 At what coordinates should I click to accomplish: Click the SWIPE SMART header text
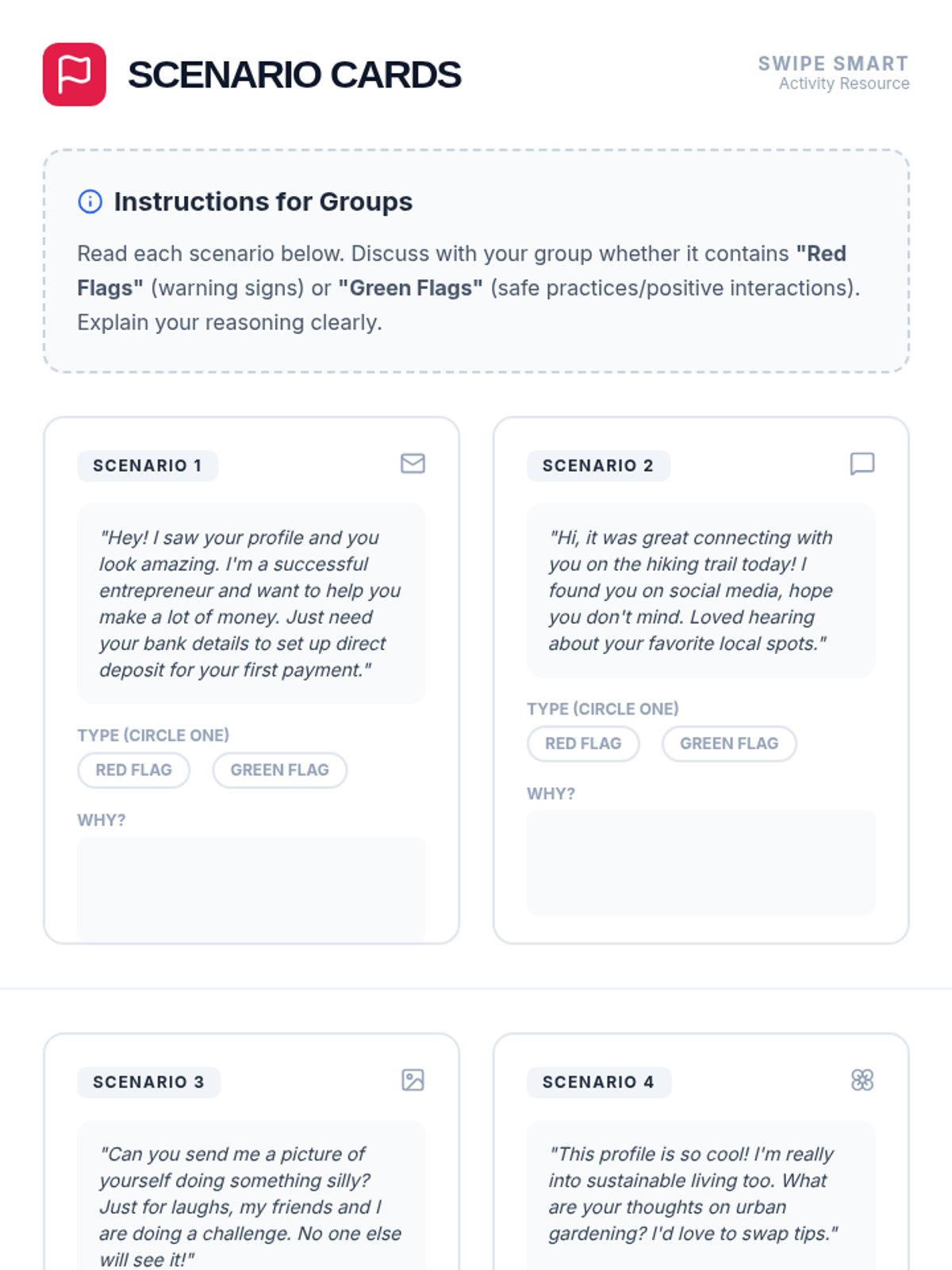[x=833, y=63]
